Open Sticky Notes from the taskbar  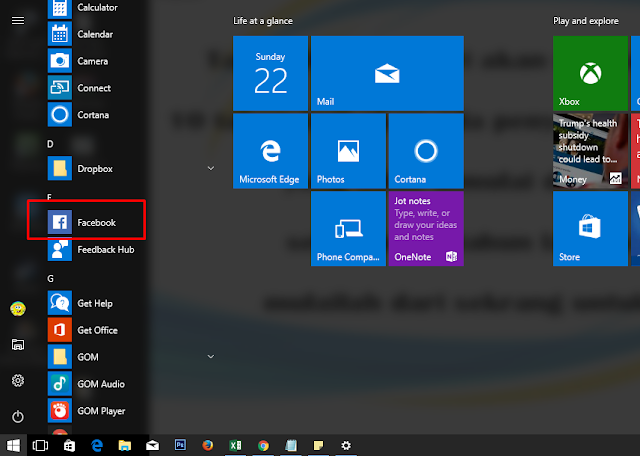tap(318, 445)
